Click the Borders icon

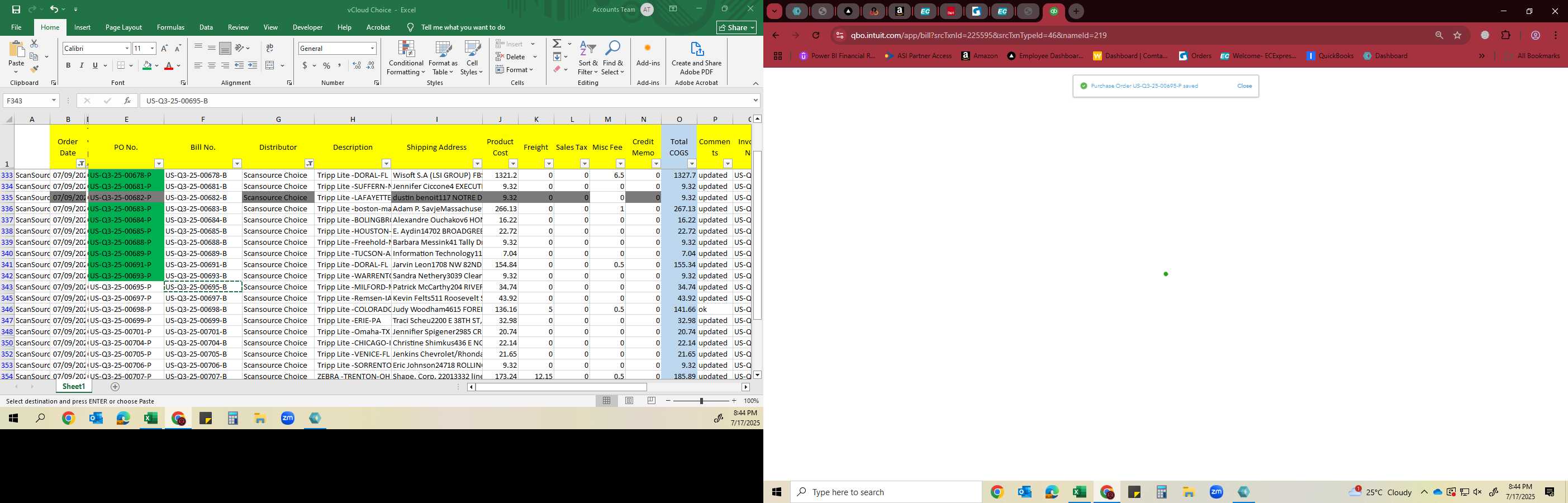[121, 66]
